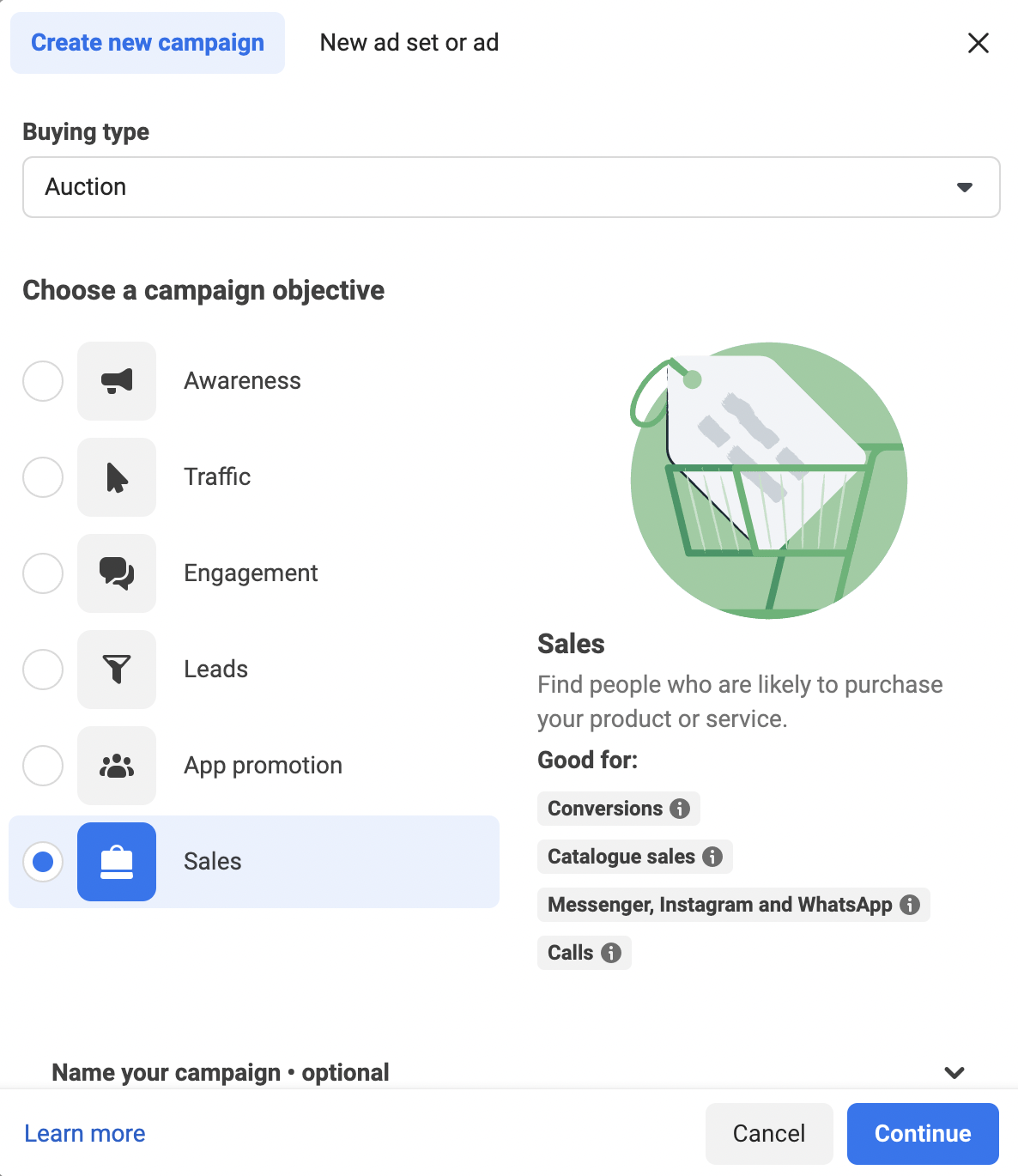1018x1176 pixels.
Task: Open the Learn more link
Action: tap(84, 1133)
